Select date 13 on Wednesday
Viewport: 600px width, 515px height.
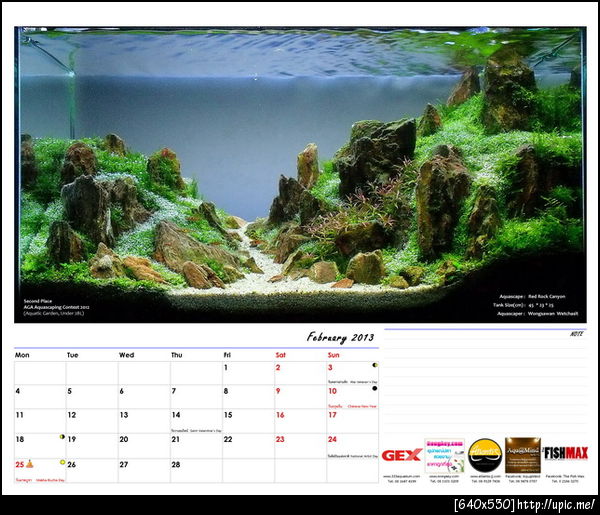(124, 415)
